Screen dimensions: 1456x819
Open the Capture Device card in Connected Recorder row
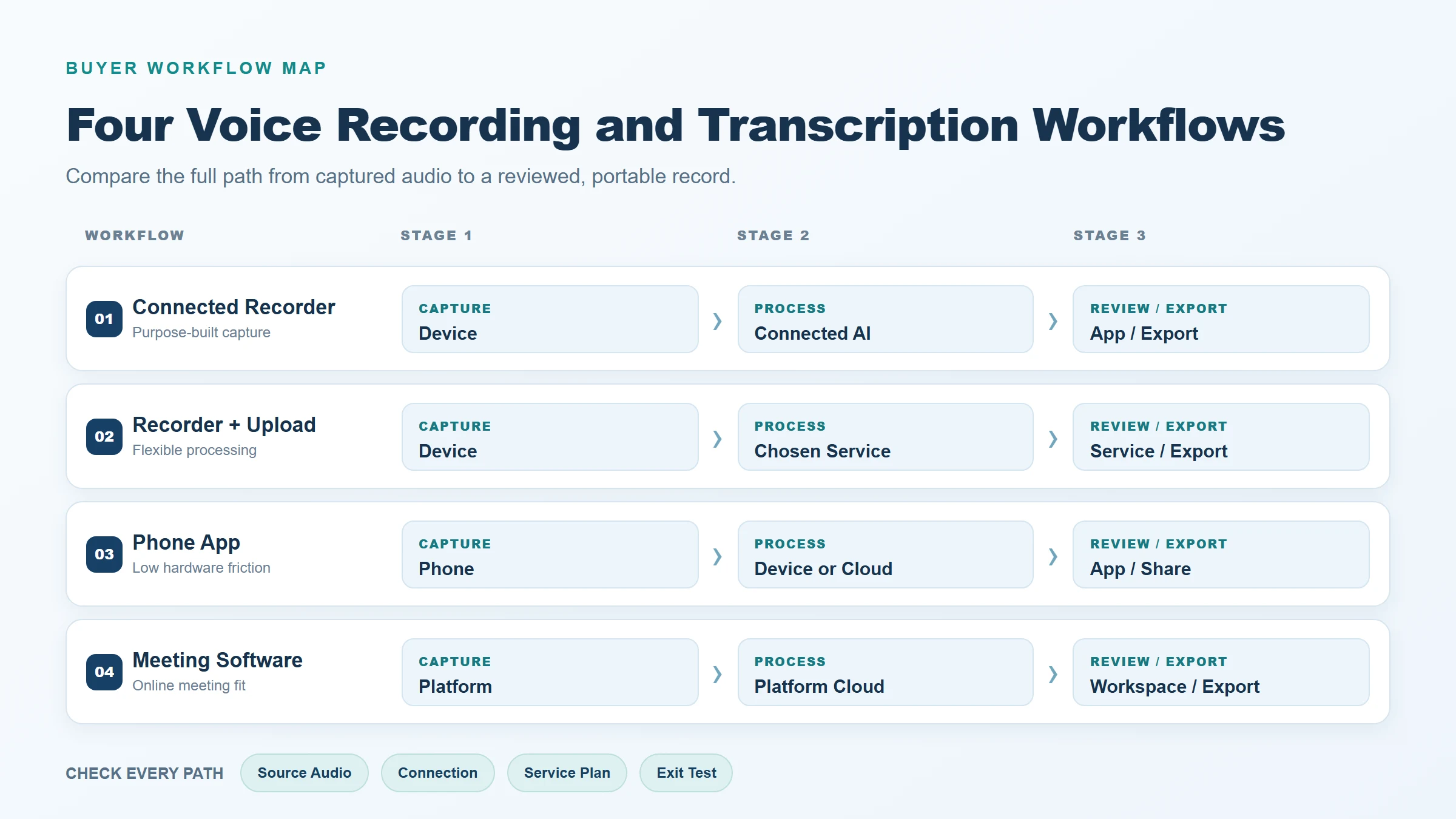(x=550, y=319)
